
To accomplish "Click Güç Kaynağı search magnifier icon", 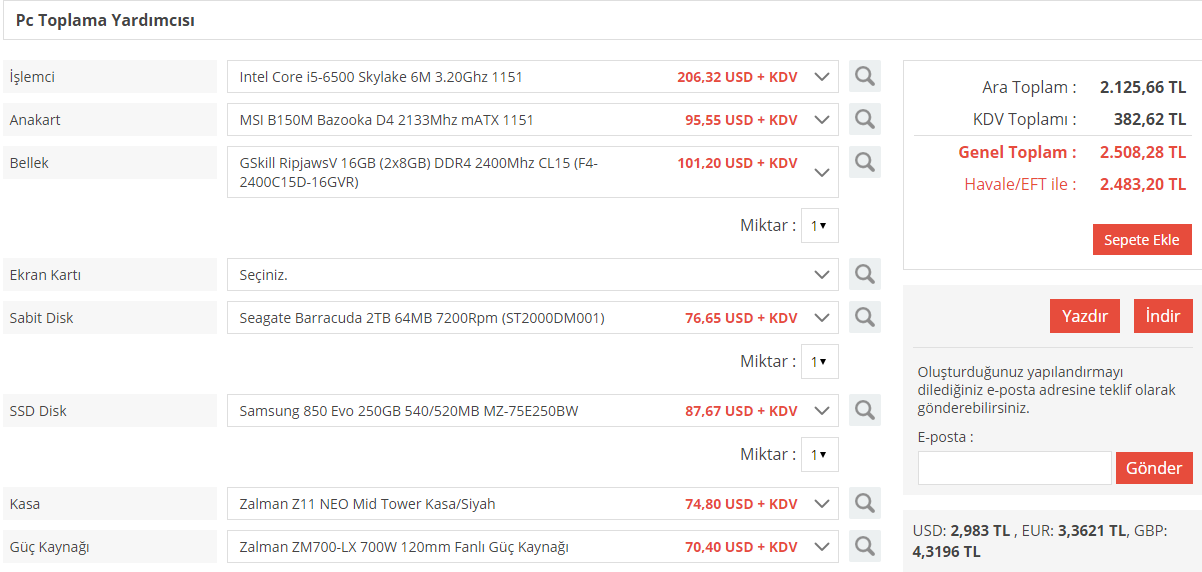I will click(865, 546).
